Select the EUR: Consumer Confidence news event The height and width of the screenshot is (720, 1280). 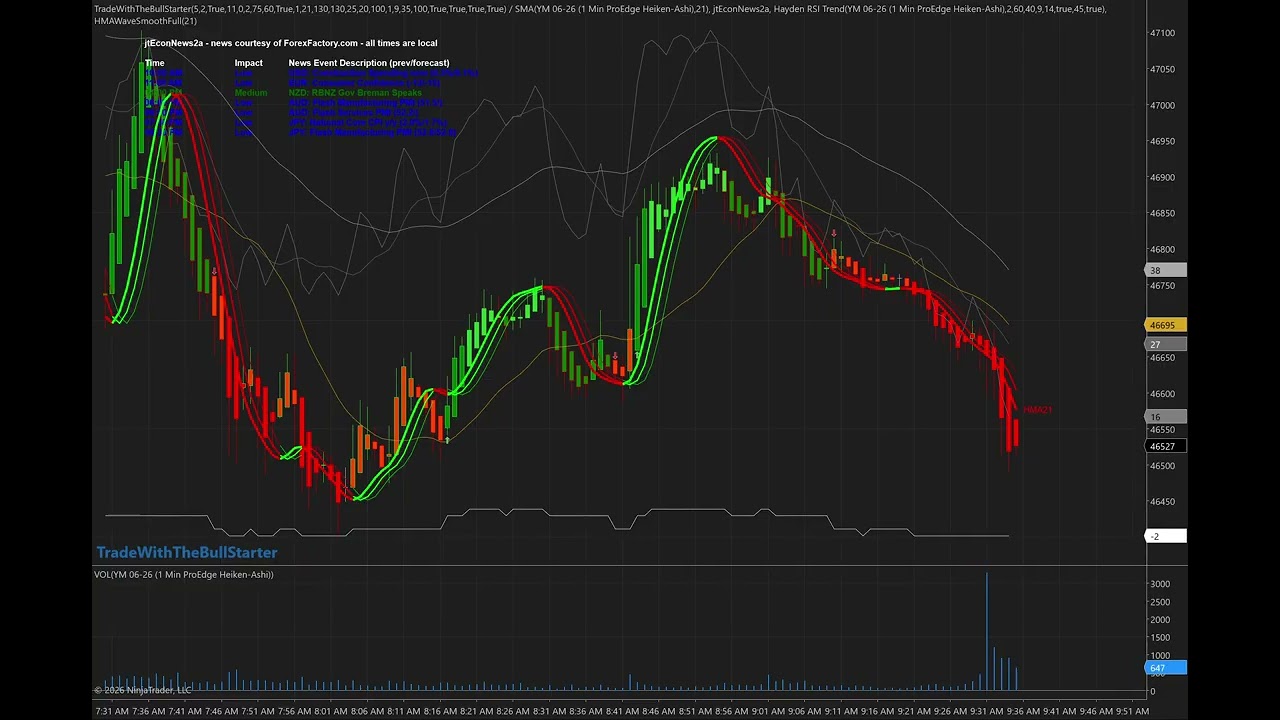pos(364,83)
